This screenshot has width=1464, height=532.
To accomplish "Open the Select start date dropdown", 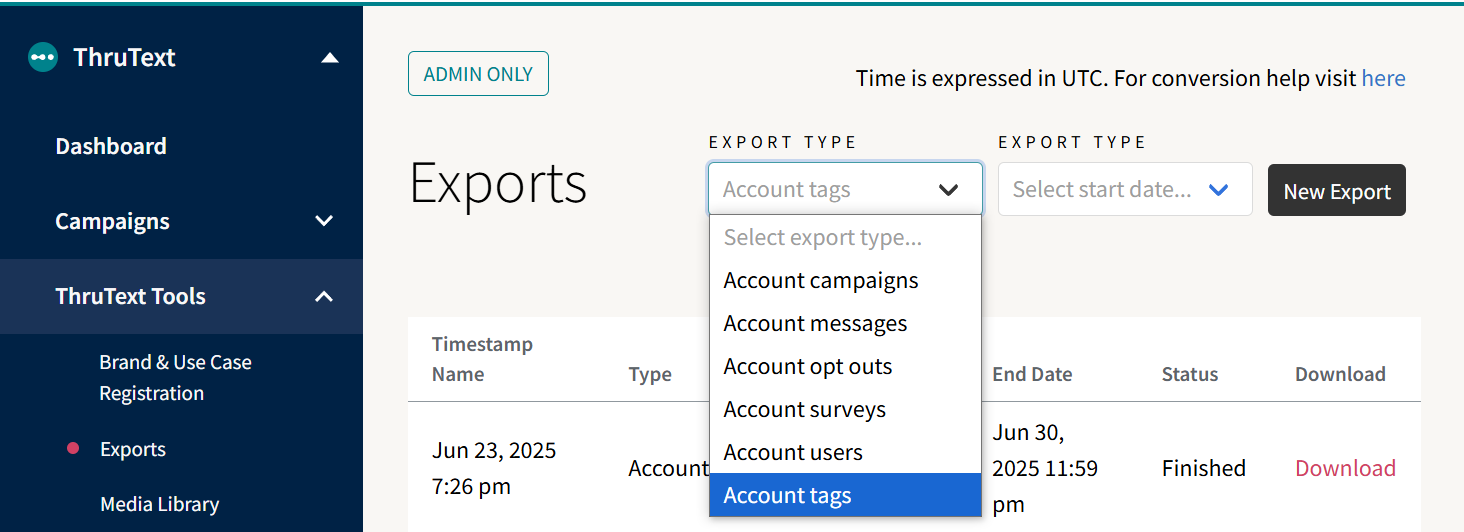I will click(1125, 189).
